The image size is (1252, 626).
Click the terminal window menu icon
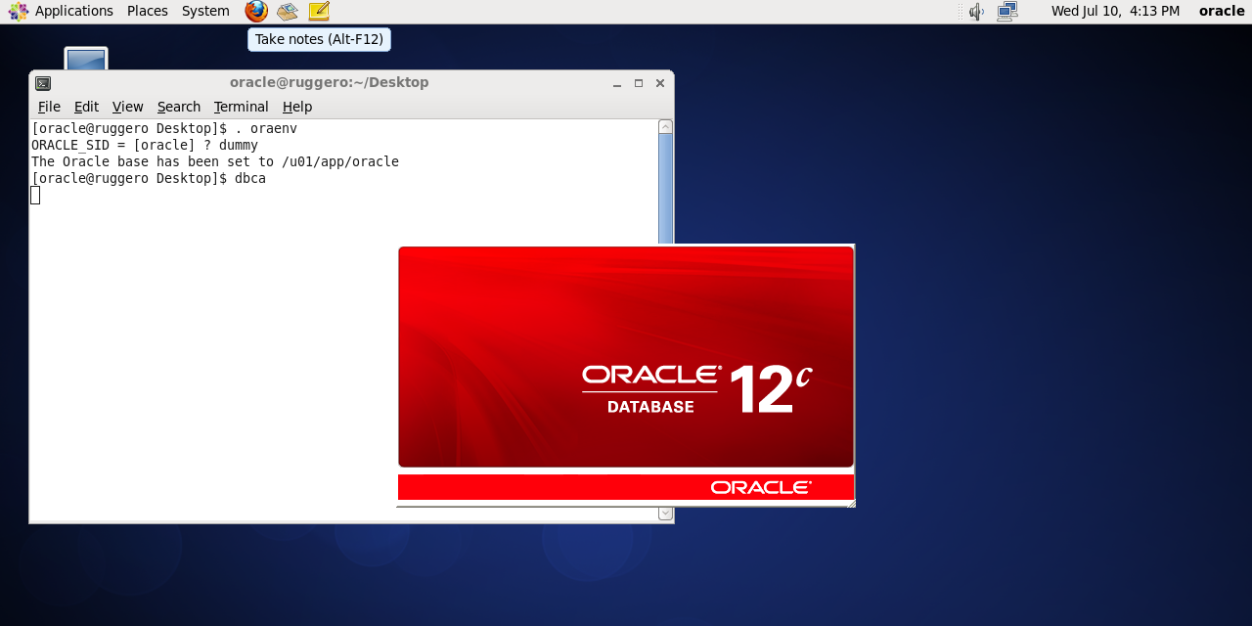(x=43, y=83)
